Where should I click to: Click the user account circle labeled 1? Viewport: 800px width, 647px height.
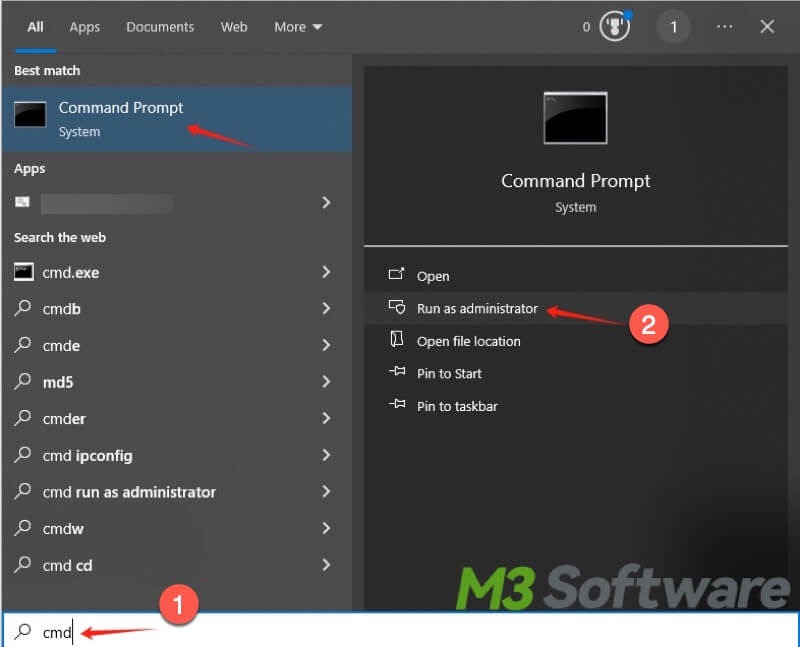[673, 27]
